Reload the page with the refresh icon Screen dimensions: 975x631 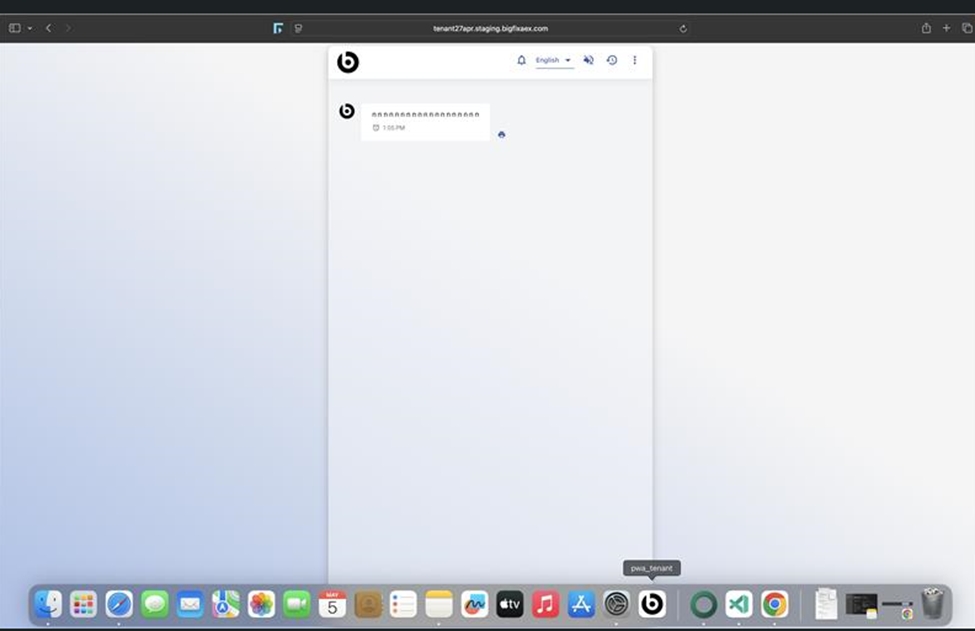click(683, 29)
